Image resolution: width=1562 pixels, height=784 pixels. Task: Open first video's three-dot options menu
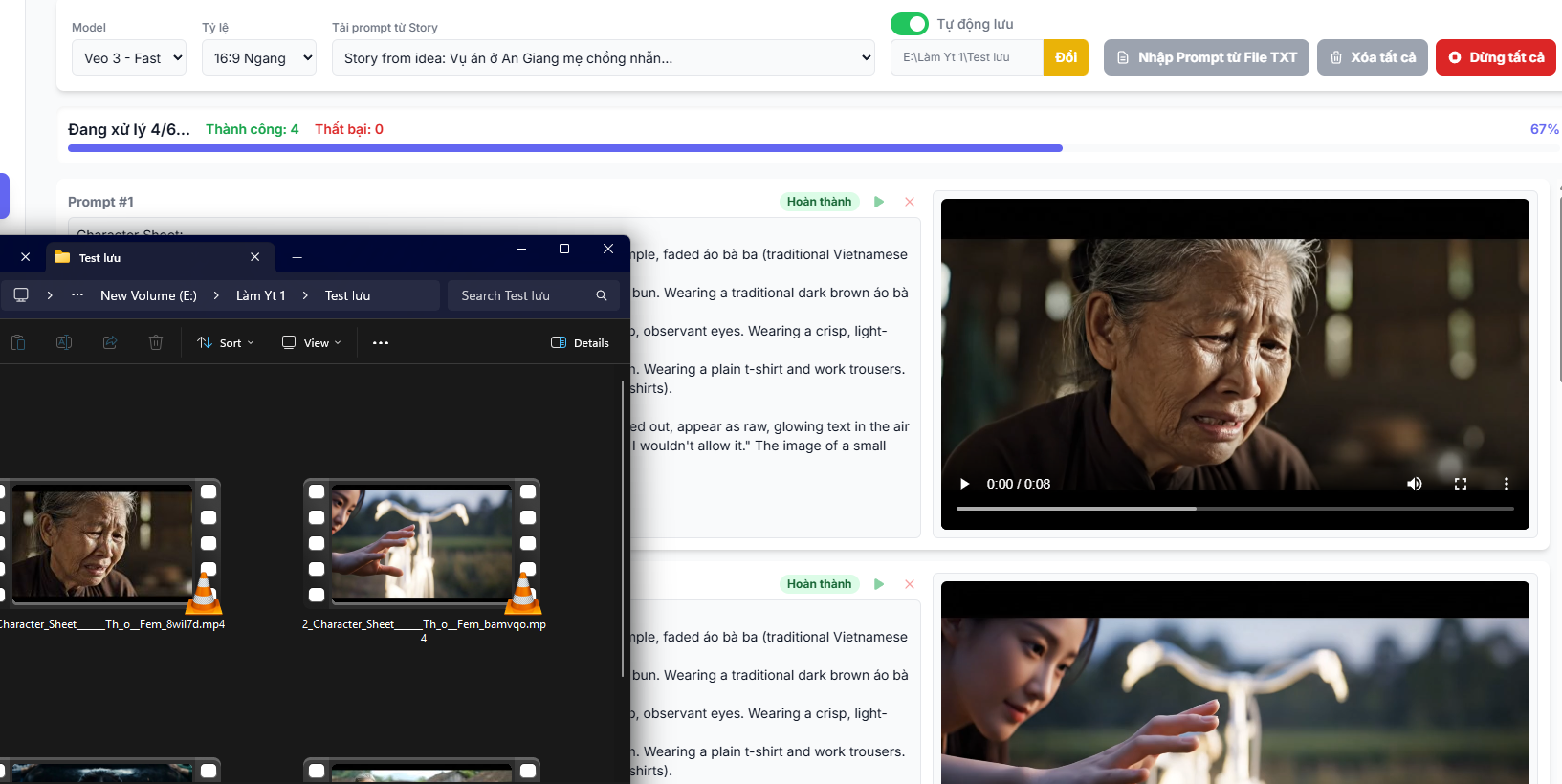coord(1506,484)
